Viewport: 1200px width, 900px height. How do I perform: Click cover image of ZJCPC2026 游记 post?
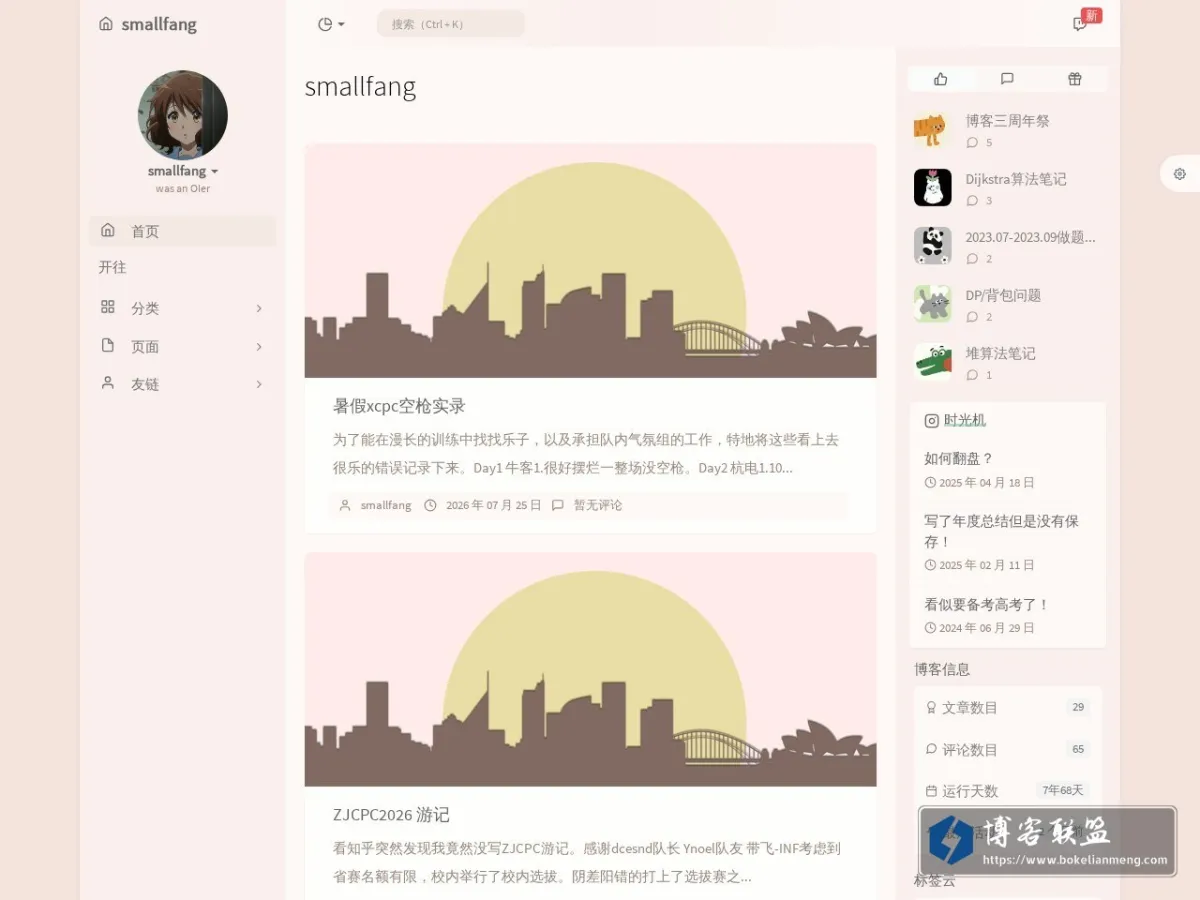coord(590,669)
